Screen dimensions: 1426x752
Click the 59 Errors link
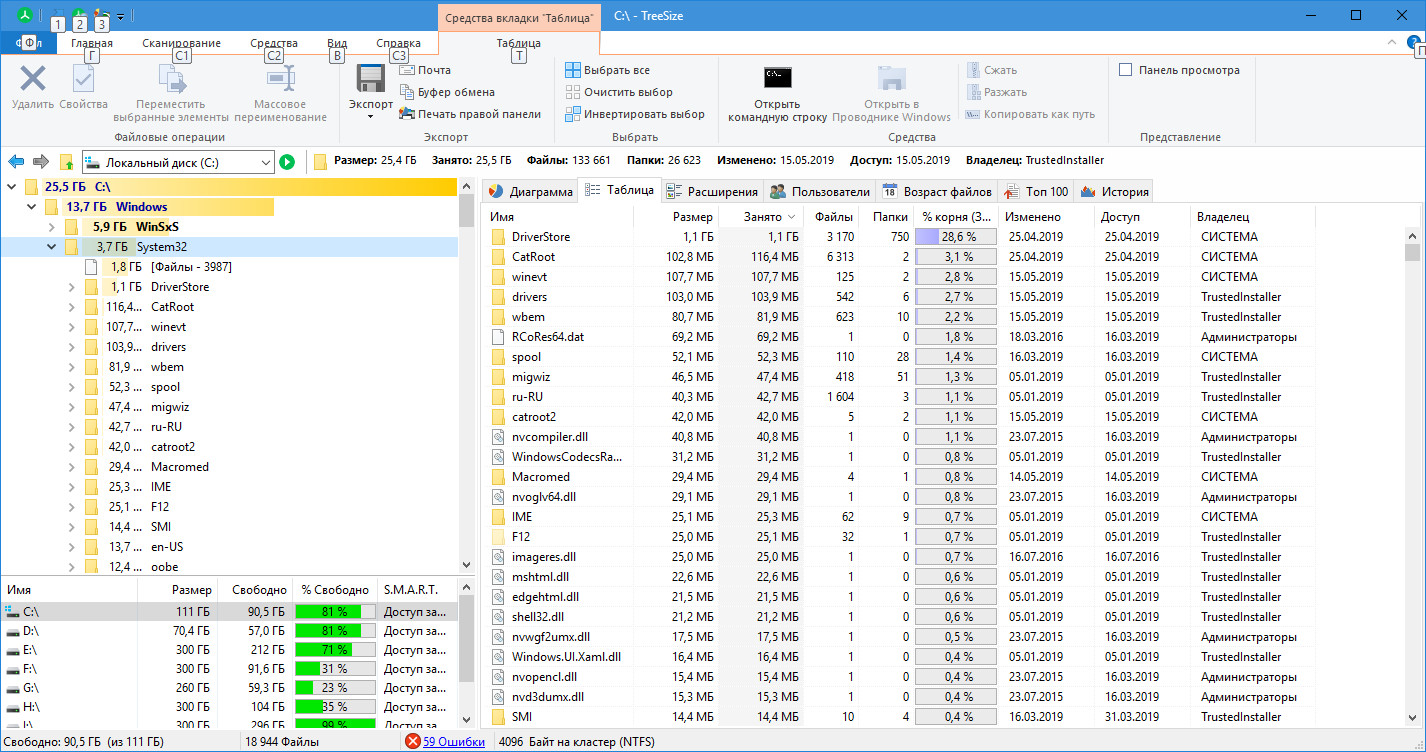(x=453, y=742)
